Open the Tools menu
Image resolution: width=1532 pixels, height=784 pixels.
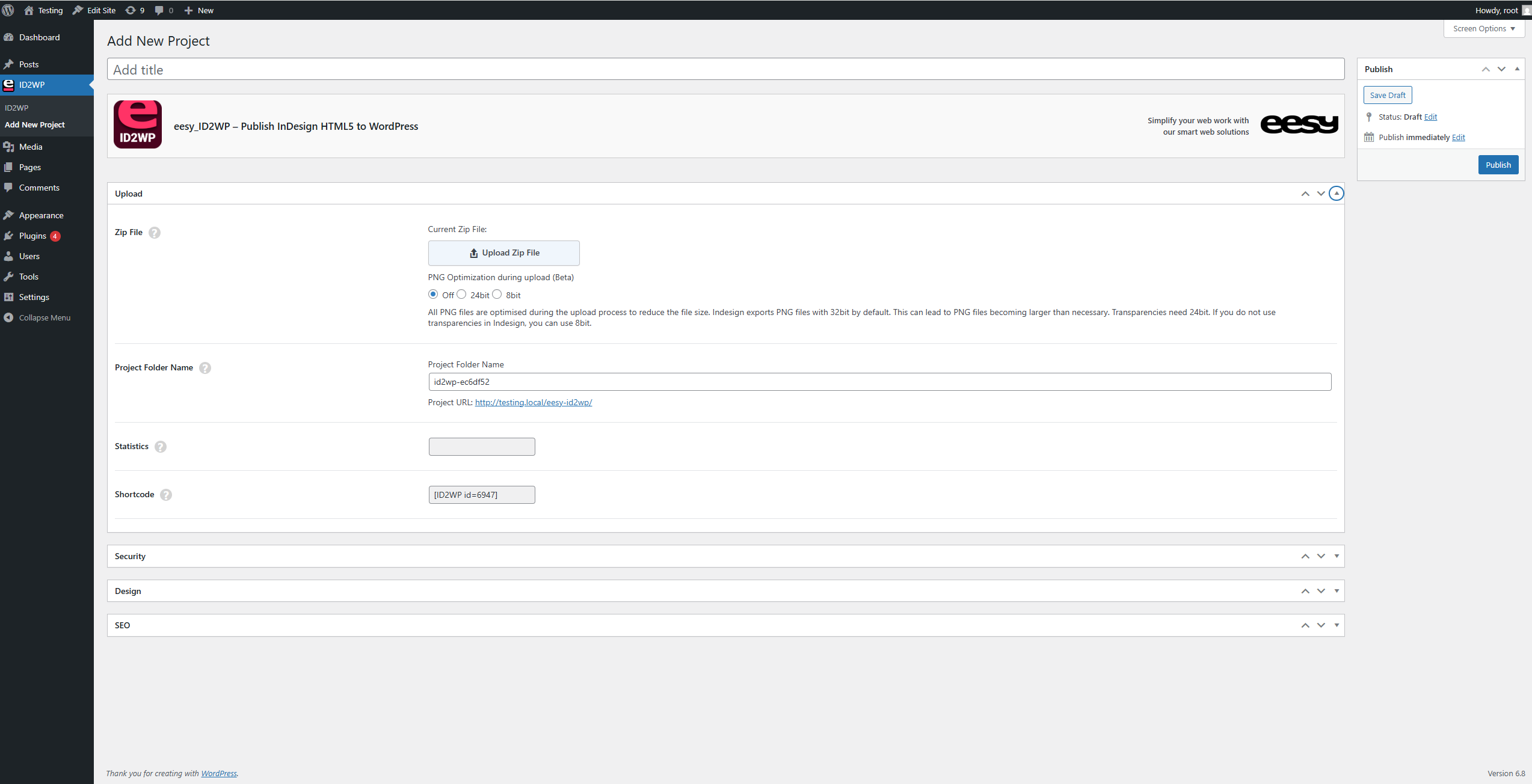(47, 277)
